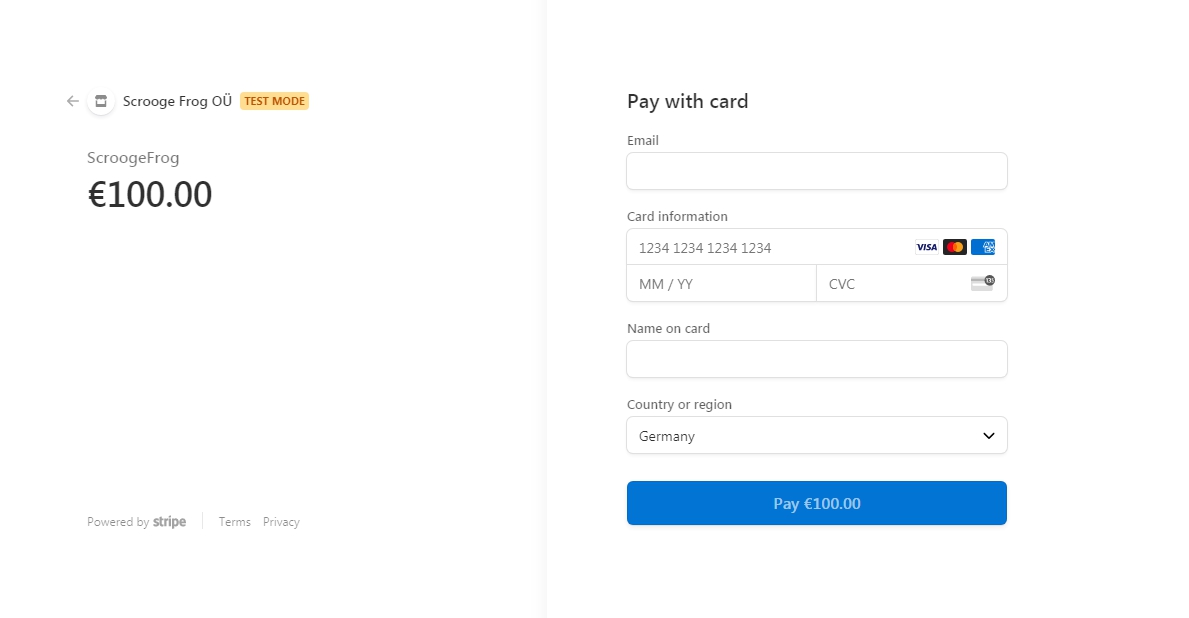Click the Scrooge Frog OÜ merchant name

point(177,101)
